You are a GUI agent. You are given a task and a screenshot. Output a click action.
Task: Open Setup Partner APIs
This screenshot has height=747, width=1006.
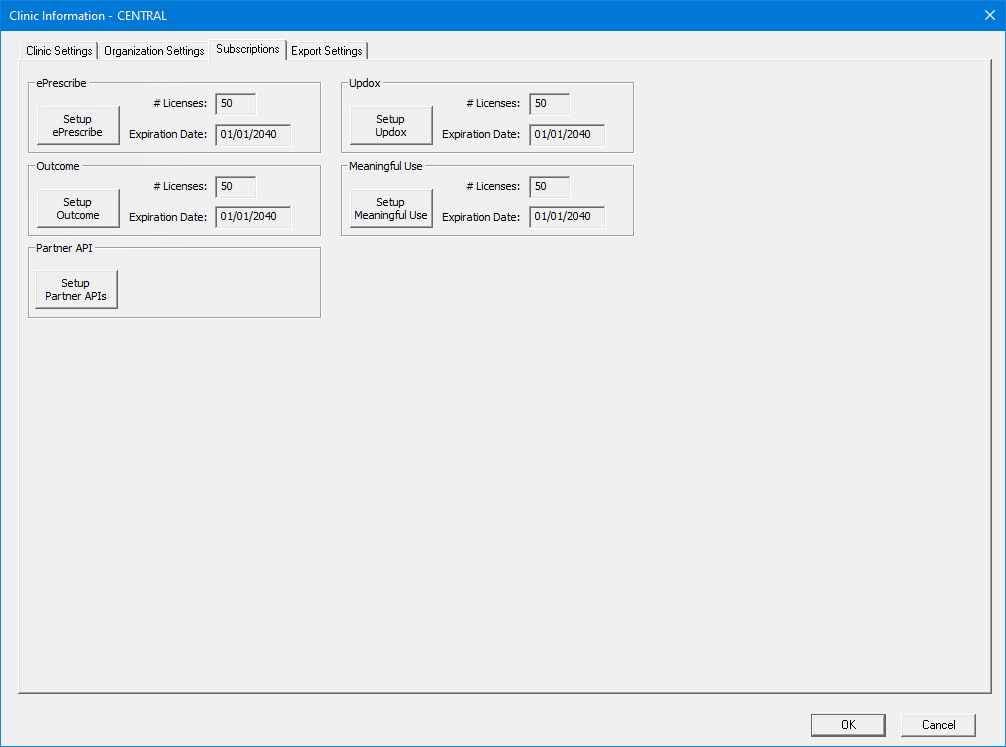pyautogui.click(x=76, y=290)
